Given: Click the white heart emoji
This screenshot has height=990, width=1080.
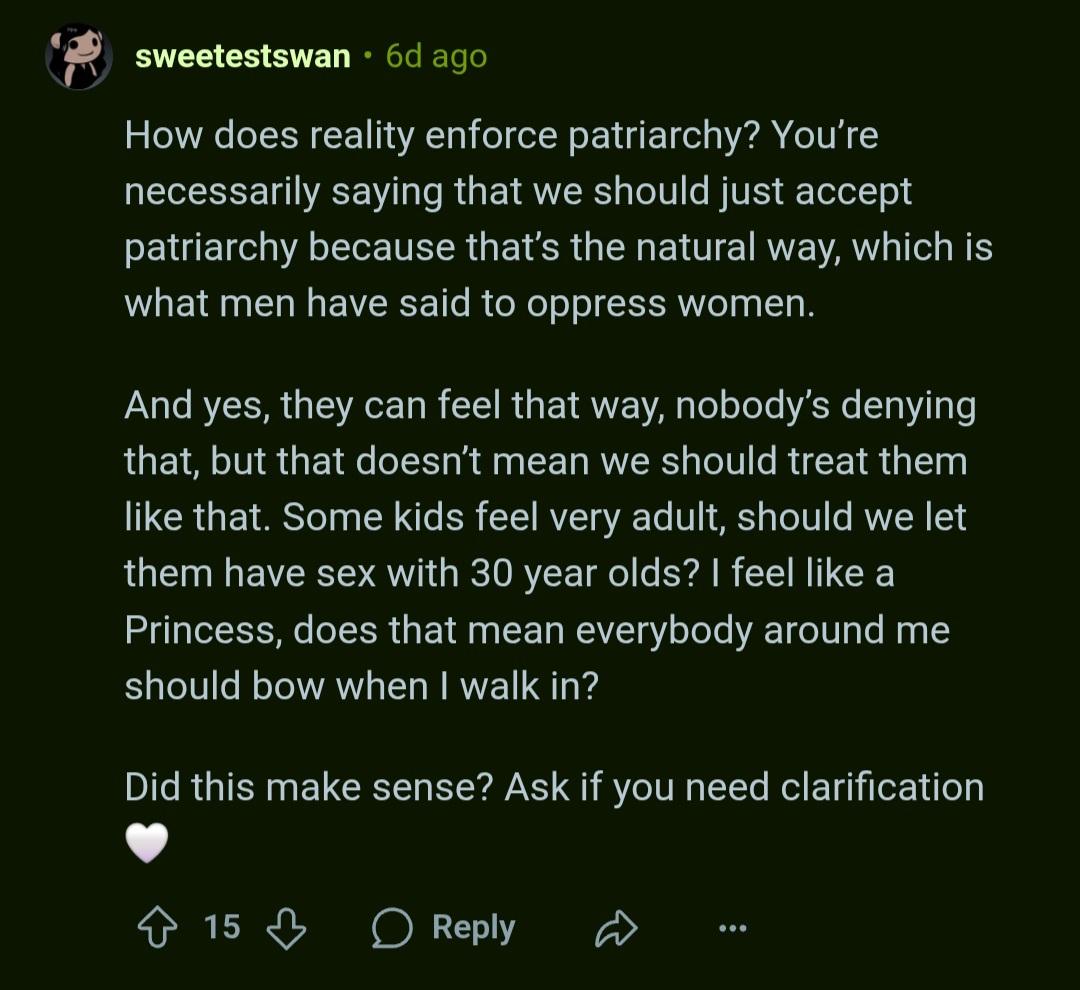Looking at the screenshot, I should tap(146, 845).
